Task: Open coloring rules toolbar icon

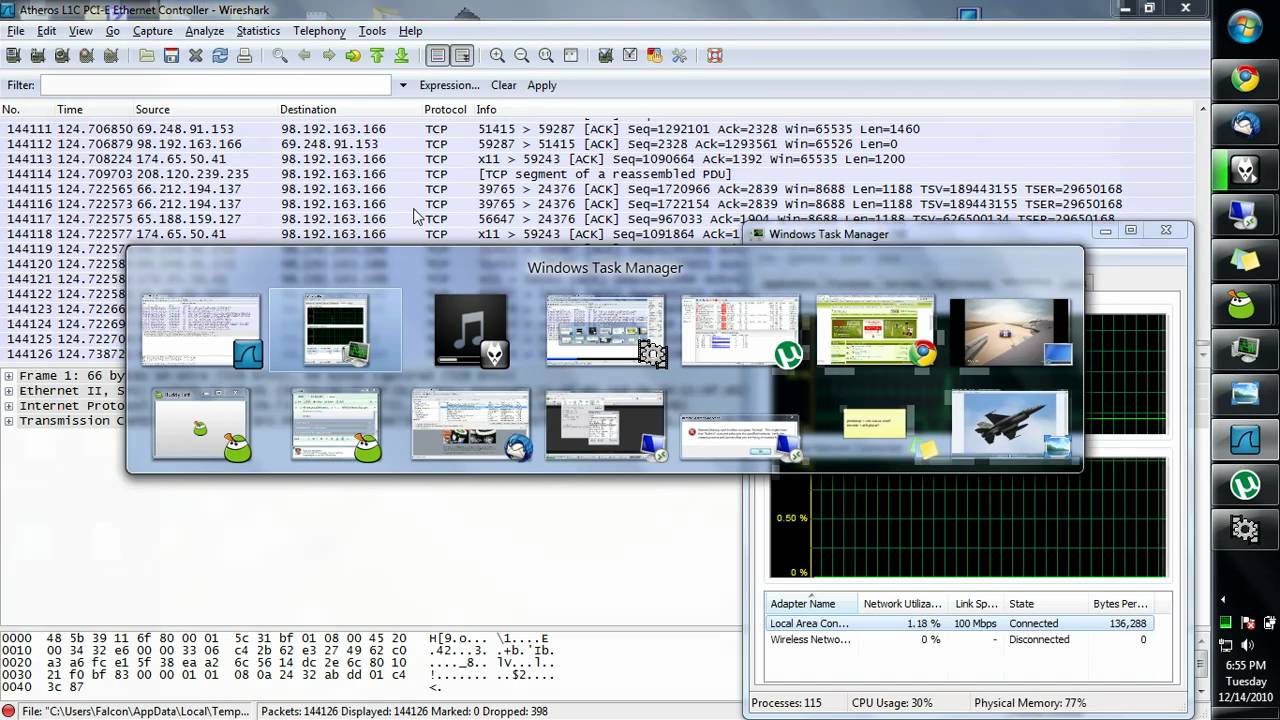Action: [x=655, y=56]
